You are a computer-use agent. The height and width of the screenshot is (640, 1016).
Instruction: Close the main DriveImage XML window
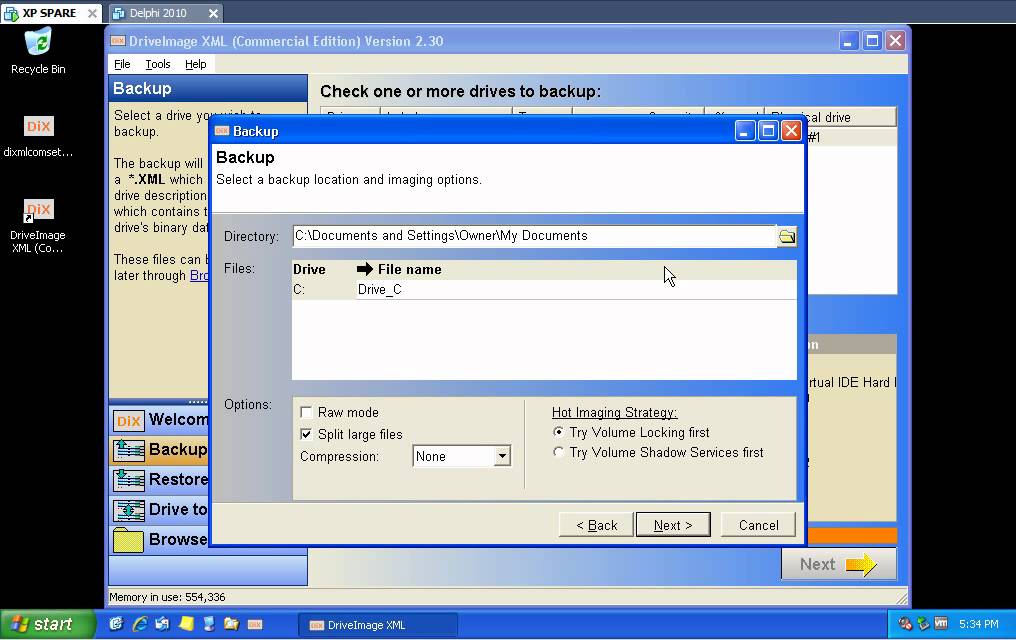[x=895, y=41]
